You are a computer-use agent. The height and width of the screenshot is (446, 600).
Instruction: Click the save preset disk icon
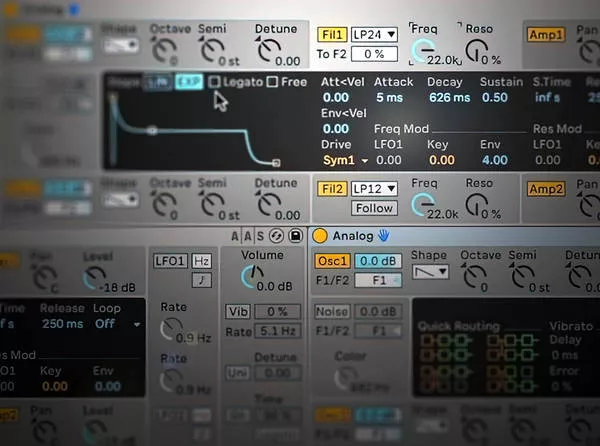tap(295, 236)
